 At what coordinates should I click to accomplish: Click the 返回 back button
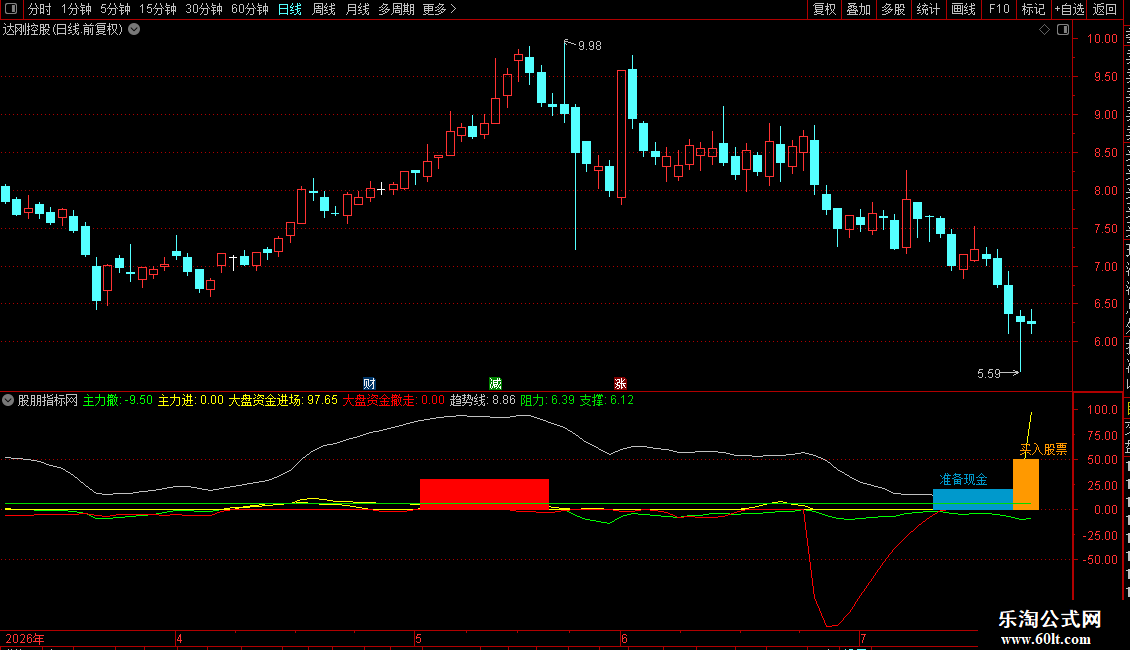[1105, 9]
